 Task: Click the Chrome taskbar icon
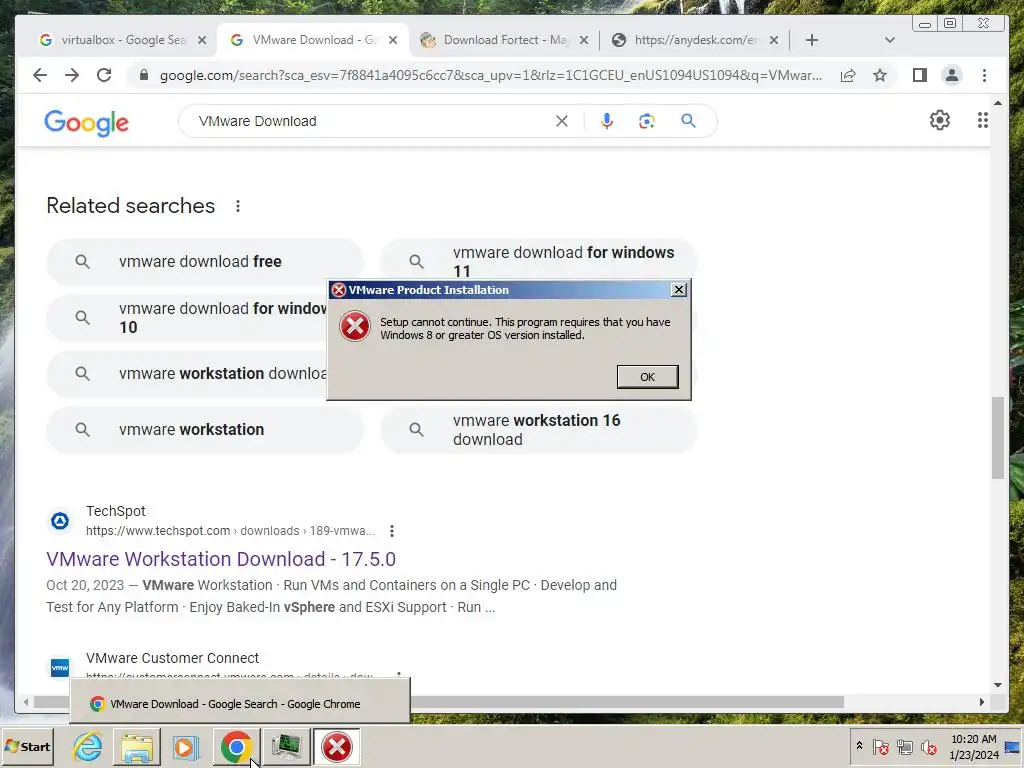point(236,747)
